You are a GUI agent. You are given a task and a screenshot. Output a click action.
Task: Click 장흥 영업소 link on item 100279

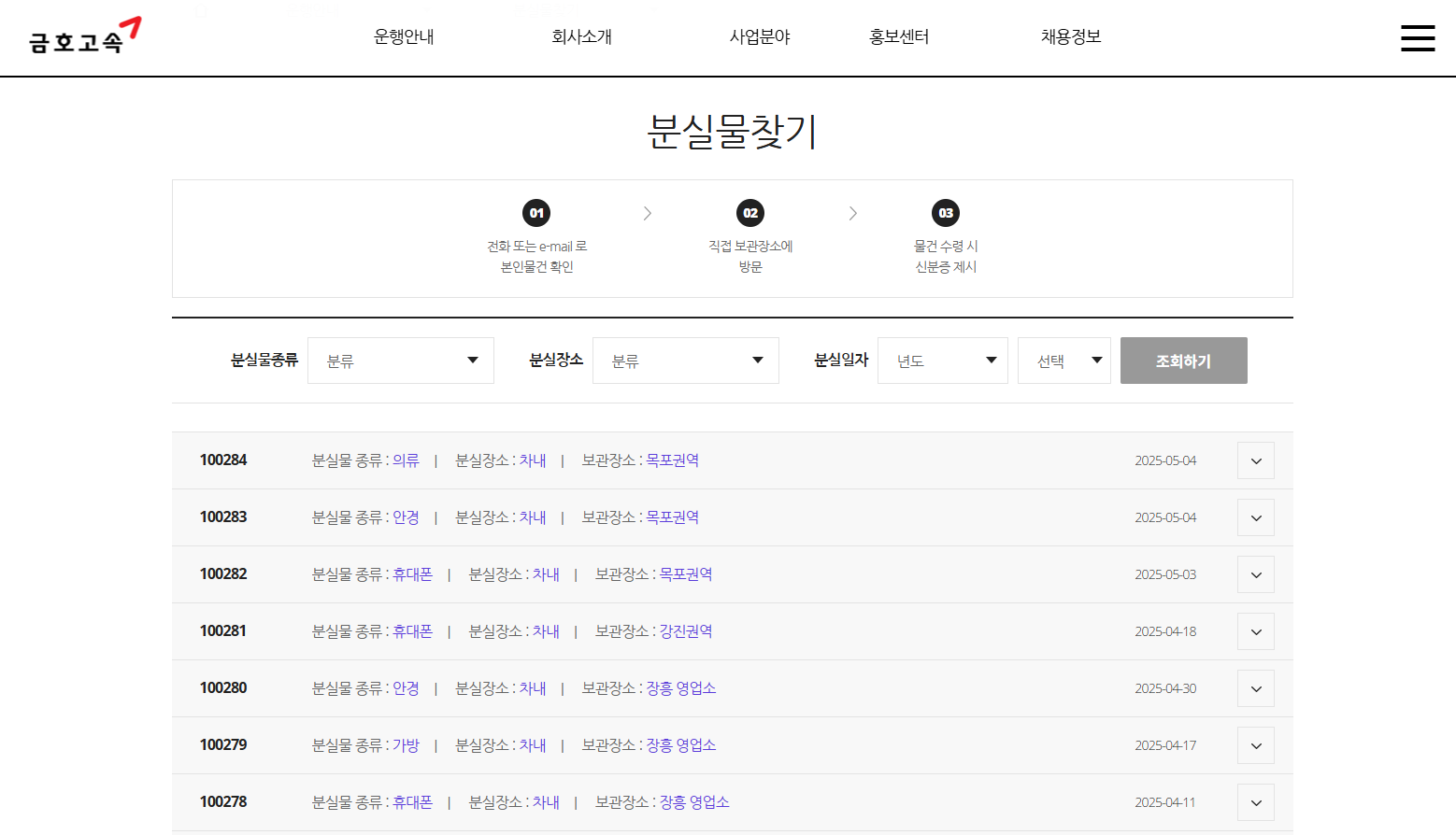pos(681,744)
